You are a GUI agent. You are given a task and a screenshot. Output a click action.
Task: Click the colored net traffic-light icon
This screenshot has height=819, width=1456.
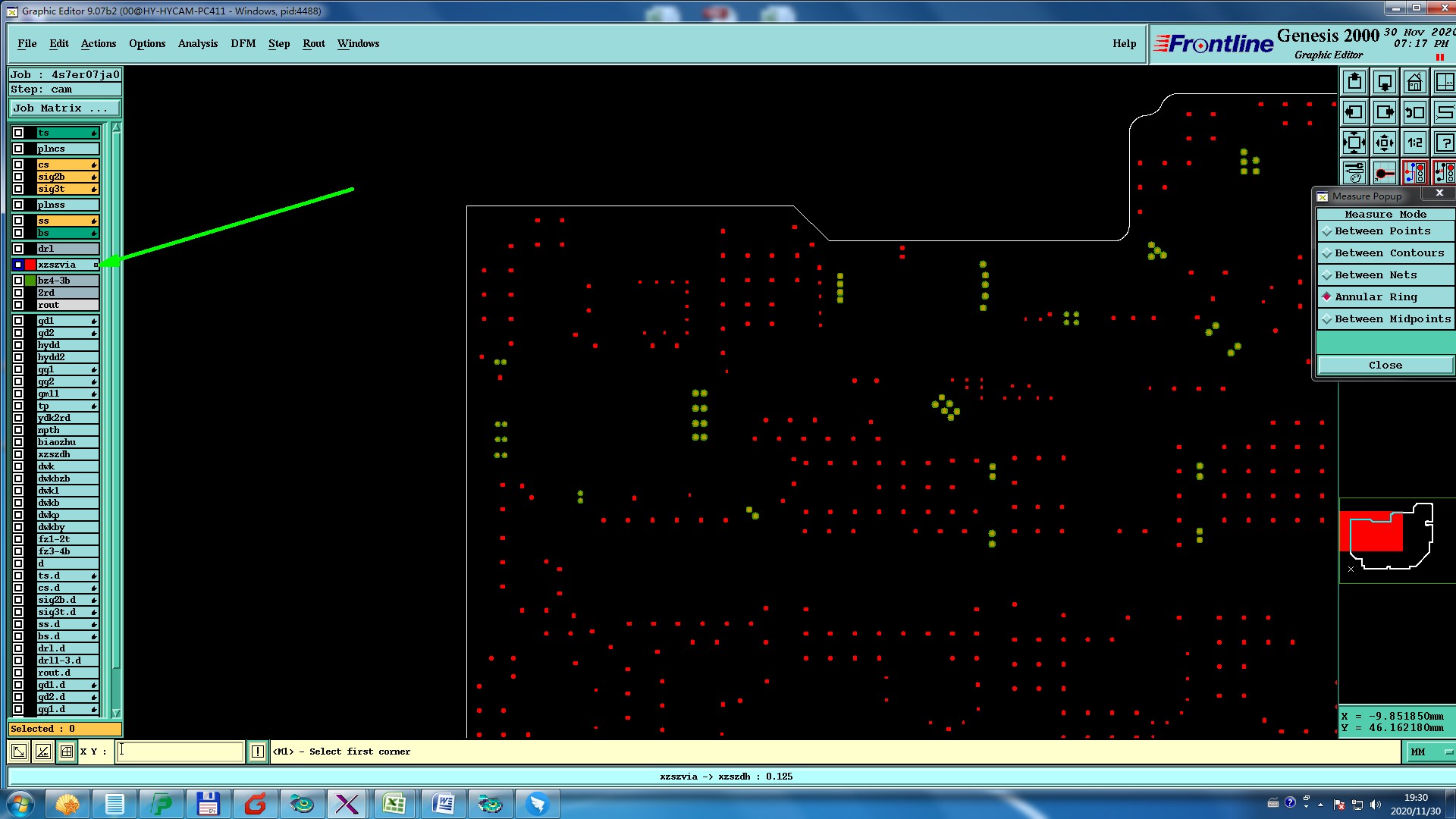(x=1415, y=172)
